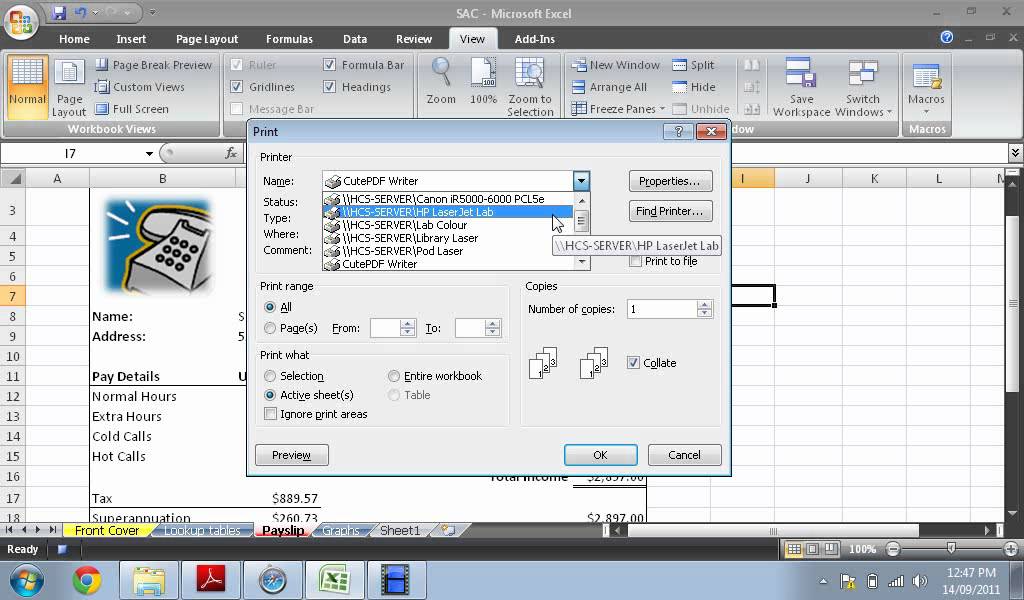The image size is (1024, 600).
Task: Switch to Full Screen view
Action: pos(131,109)
